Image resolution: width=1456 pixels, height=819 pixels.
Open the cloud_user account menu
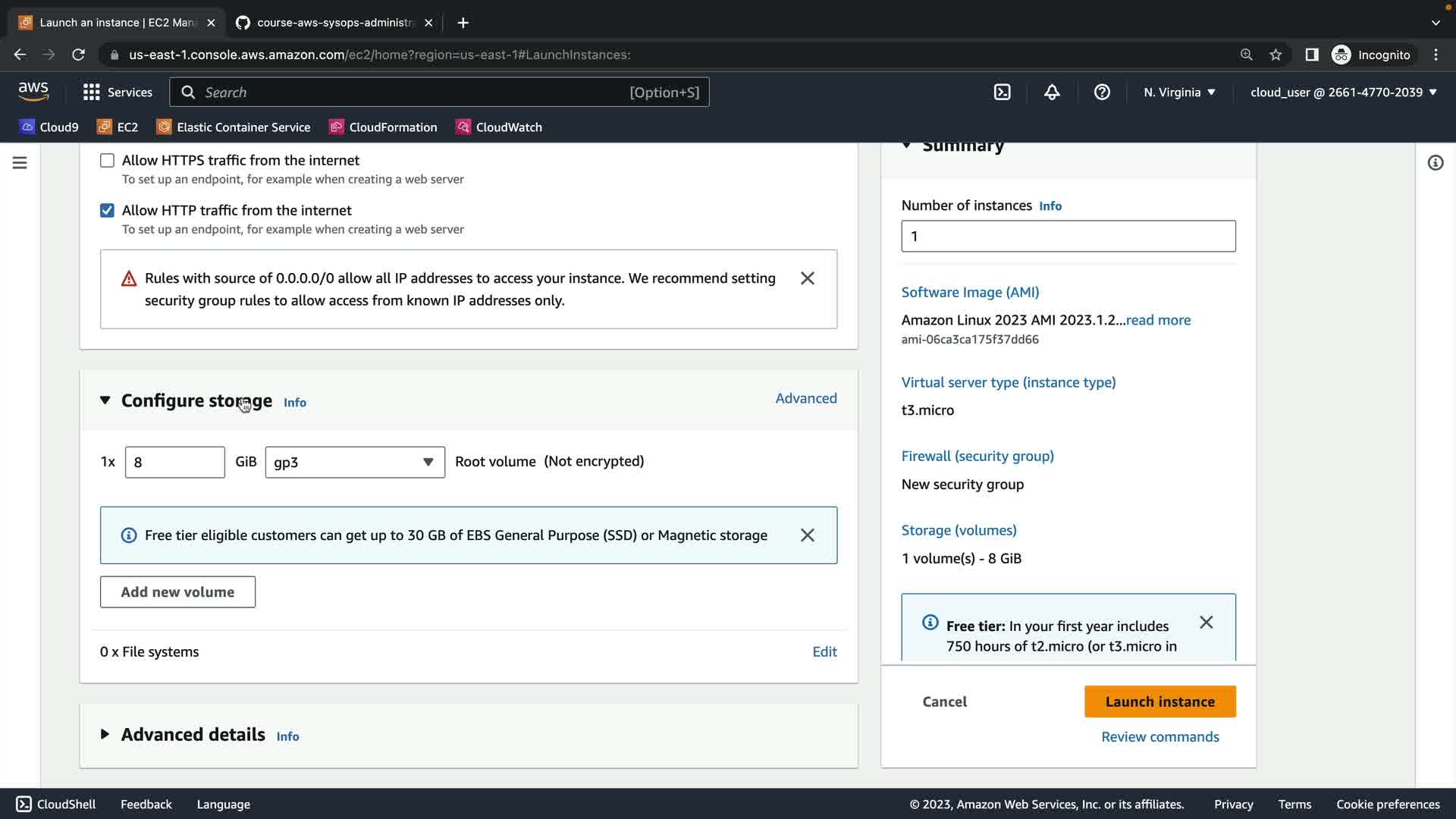pyautogui.click(x=1343, y=92)
